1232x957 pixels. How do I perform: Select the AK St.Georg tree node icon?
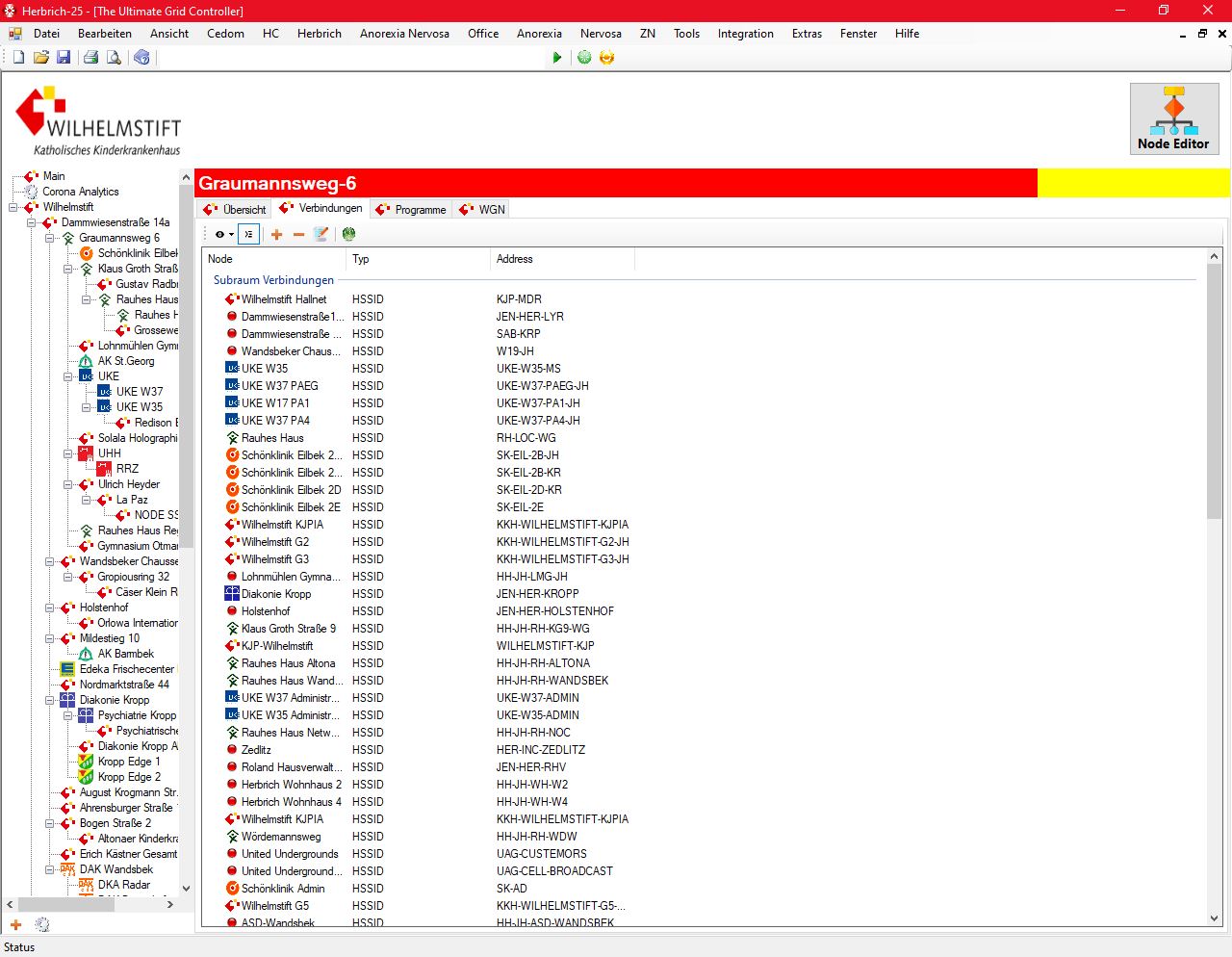[87, 361]
